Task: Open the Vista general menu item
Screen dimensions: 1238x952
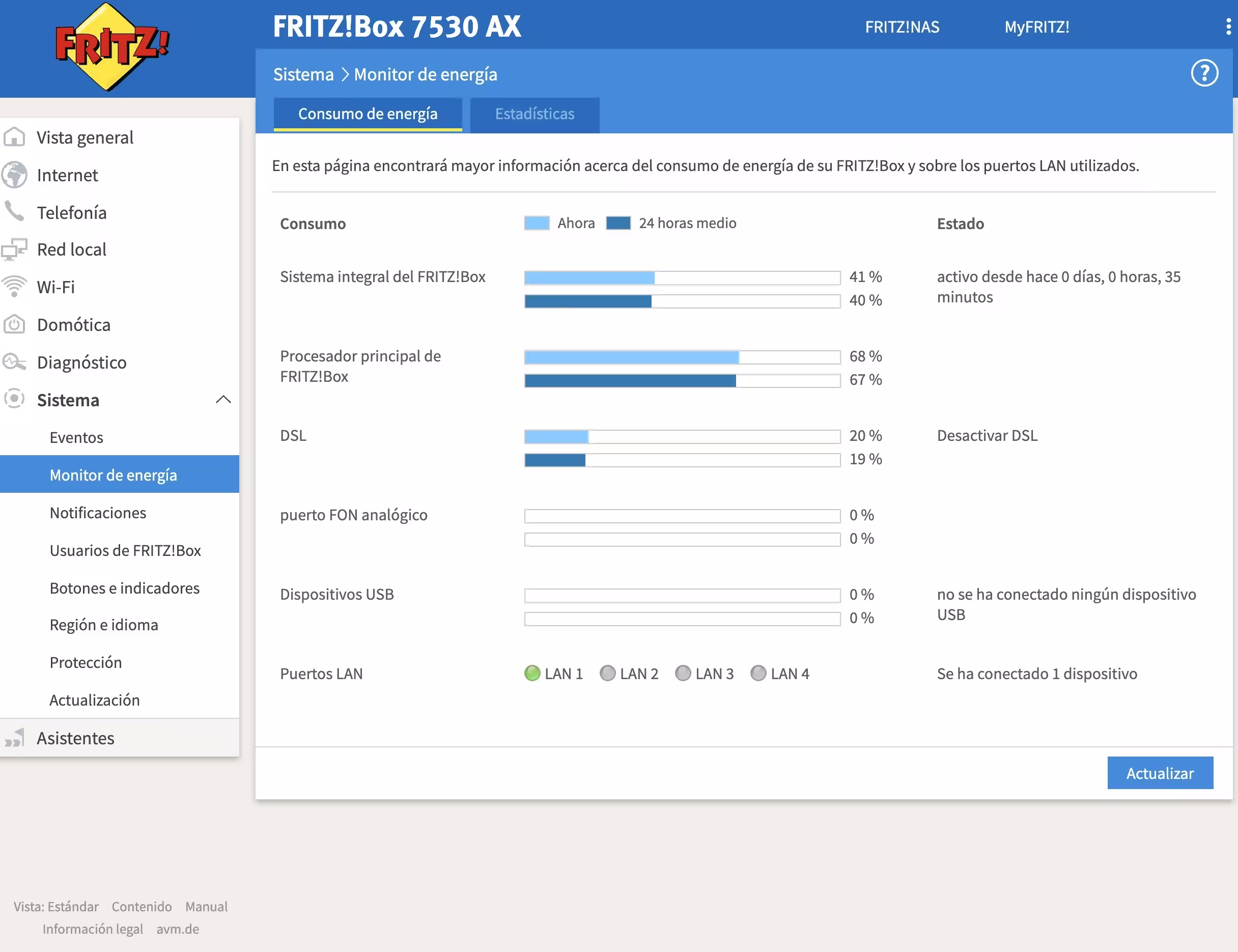Action: 120,137
